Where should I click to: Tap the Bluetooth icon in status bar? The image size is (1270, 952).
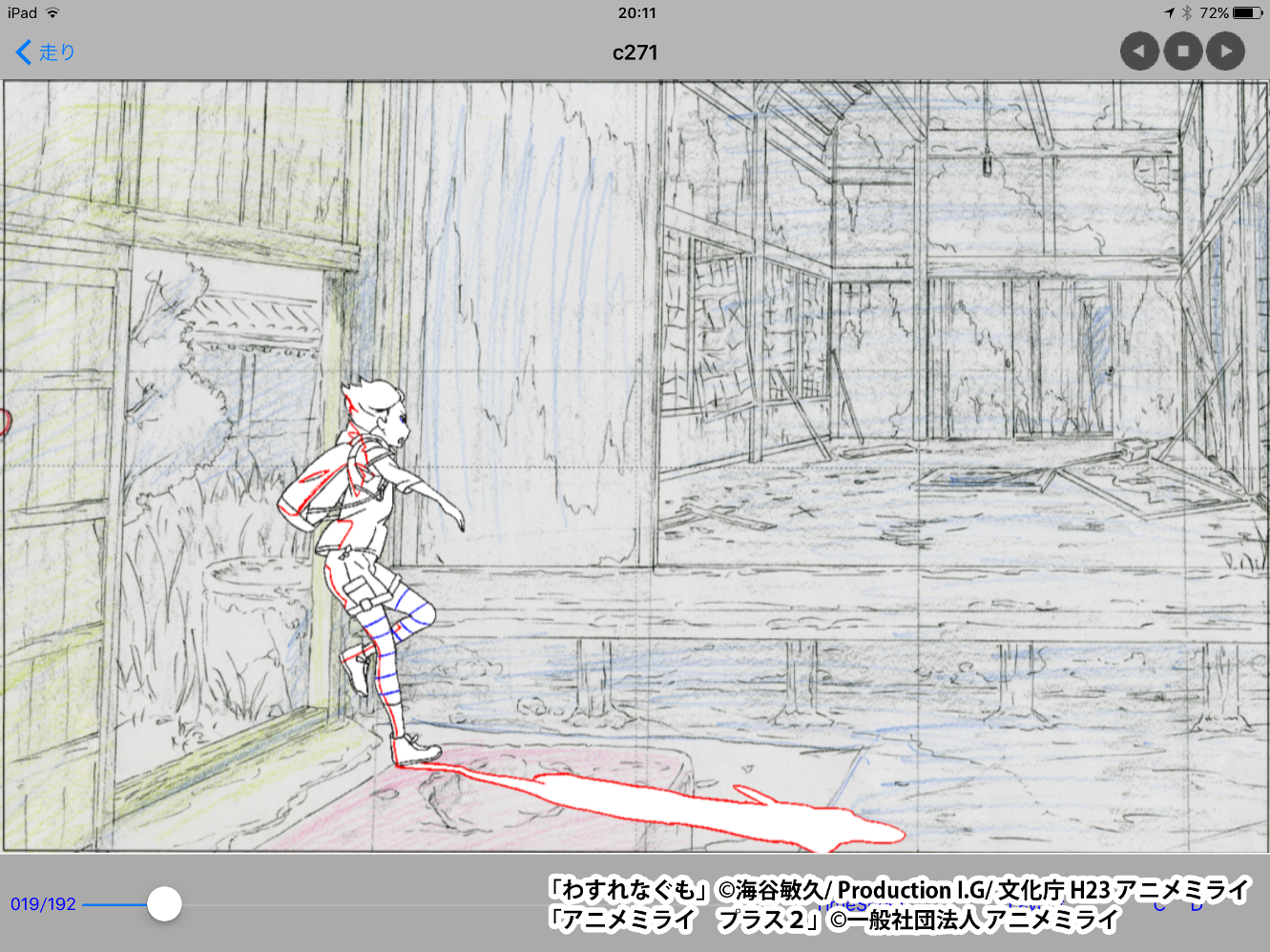pos(1187,12)
